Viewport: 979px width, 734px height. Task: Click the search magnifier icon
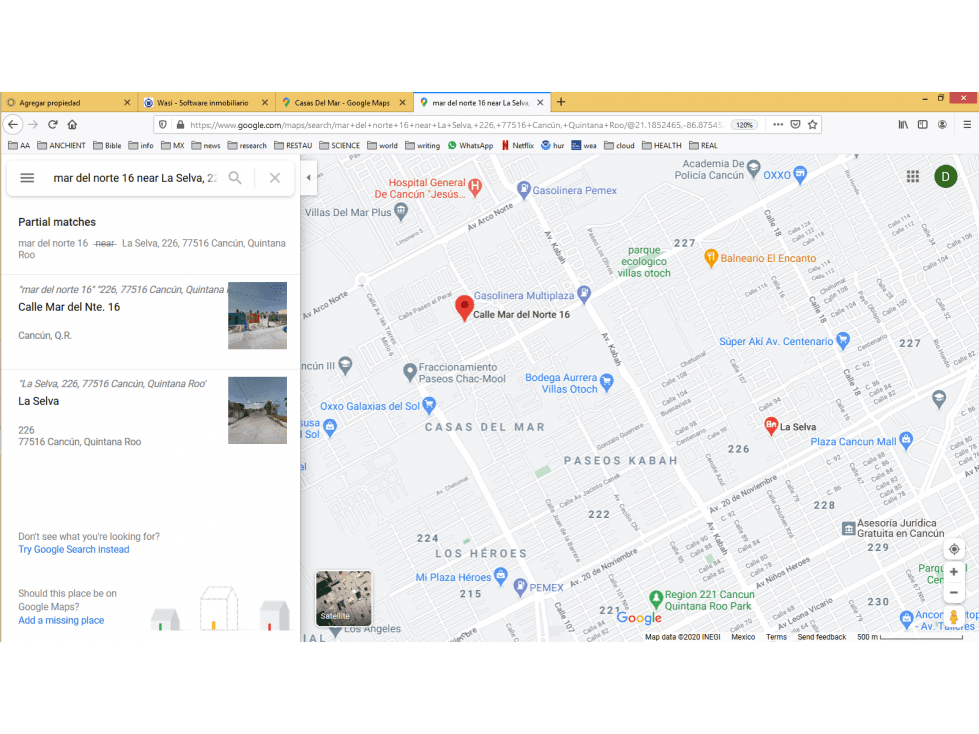pos(235,178)
